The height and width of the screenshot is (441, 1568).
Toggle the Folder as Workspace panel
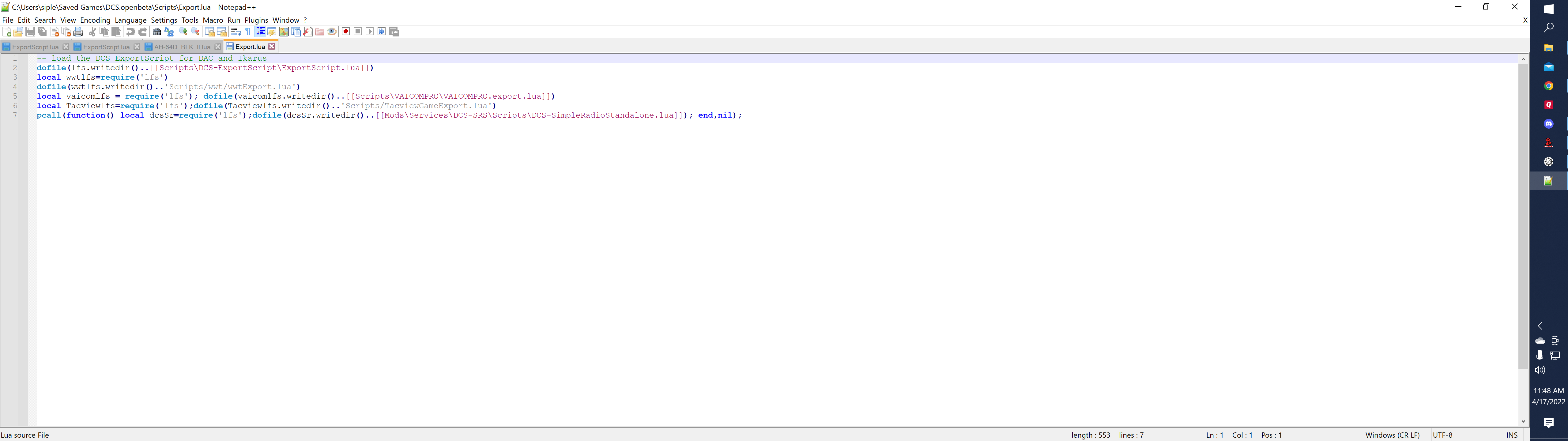pyautogui.click(x=319, y=32)
